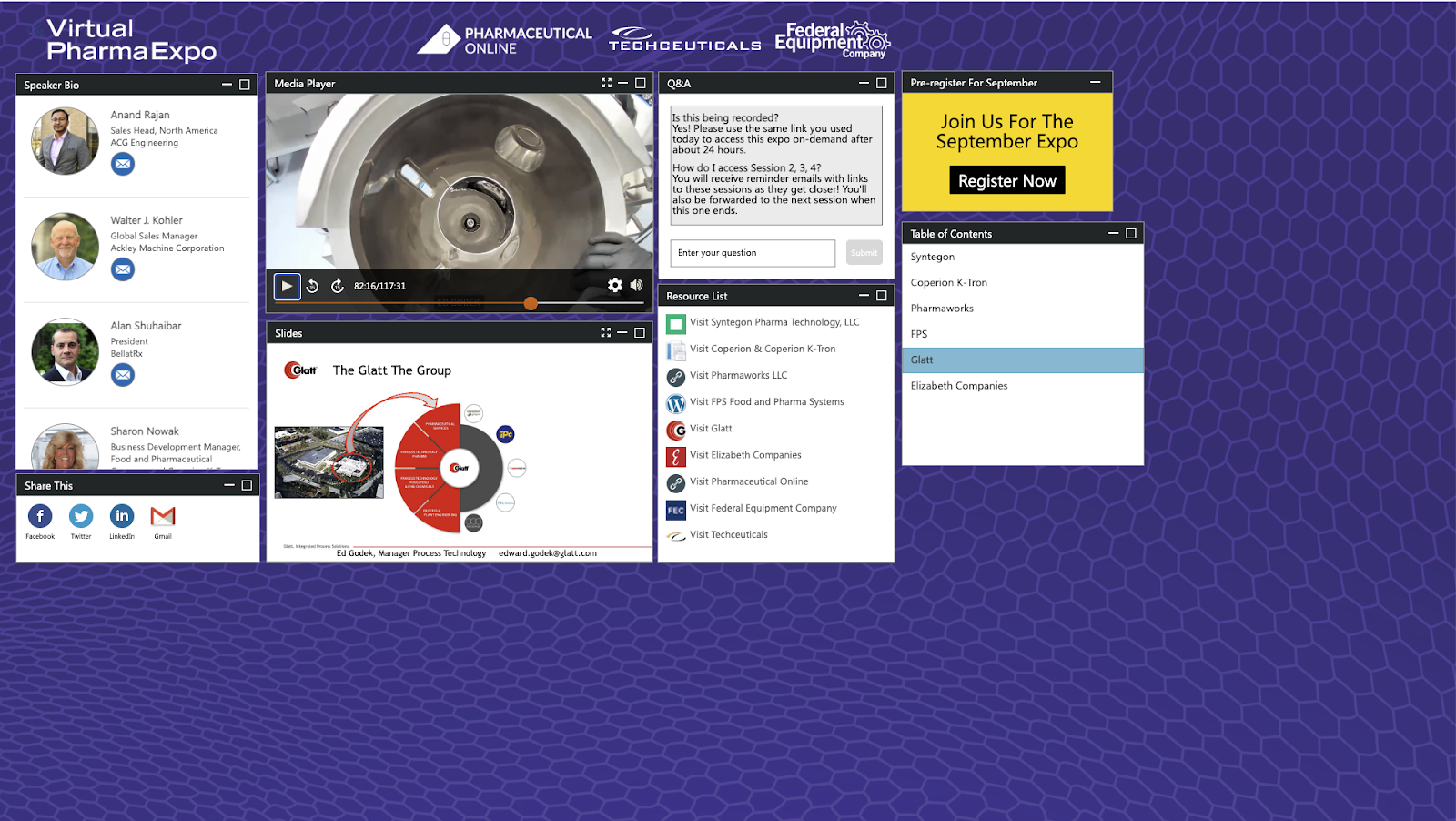The image size is (1456, 821).
Task: Maximize the Q&A panel
Action: (x=881, y=83)
